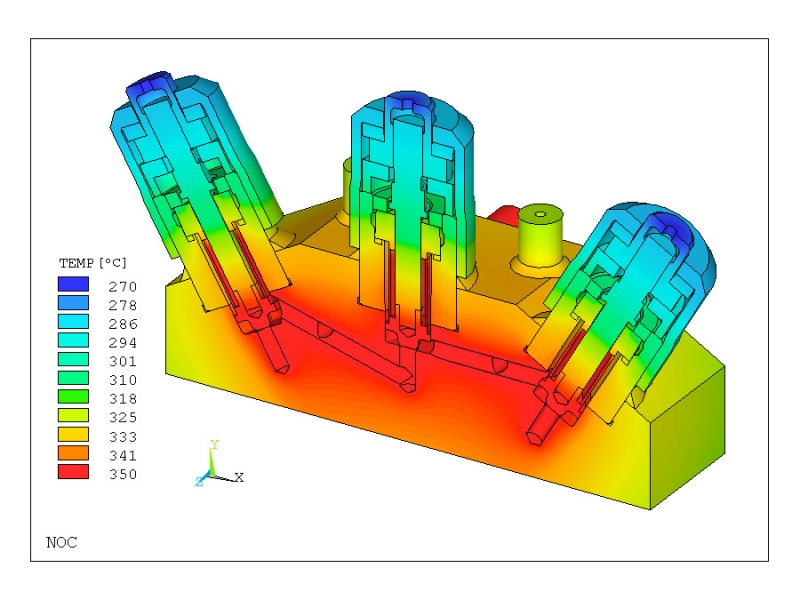Click the legend value 325
Viewport: 800px width, 600px height.
coord(123,417)
